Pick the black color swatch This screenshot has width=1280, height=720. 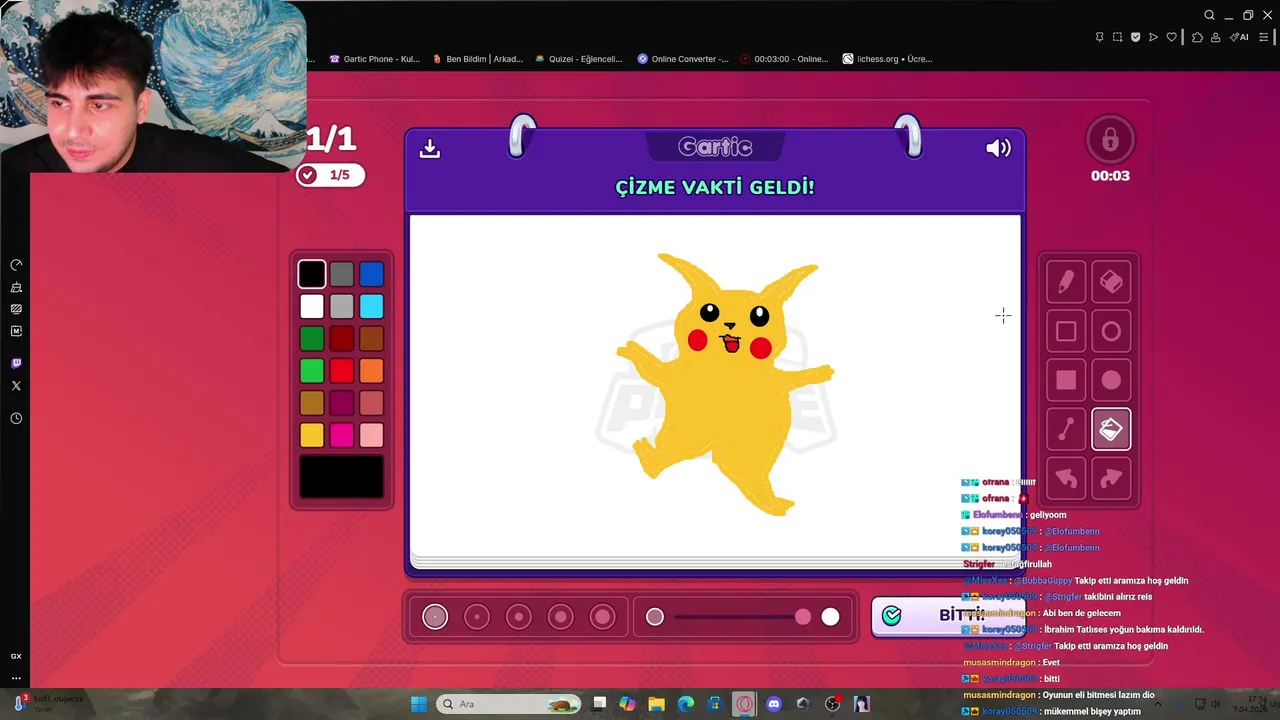coord(312,274)
